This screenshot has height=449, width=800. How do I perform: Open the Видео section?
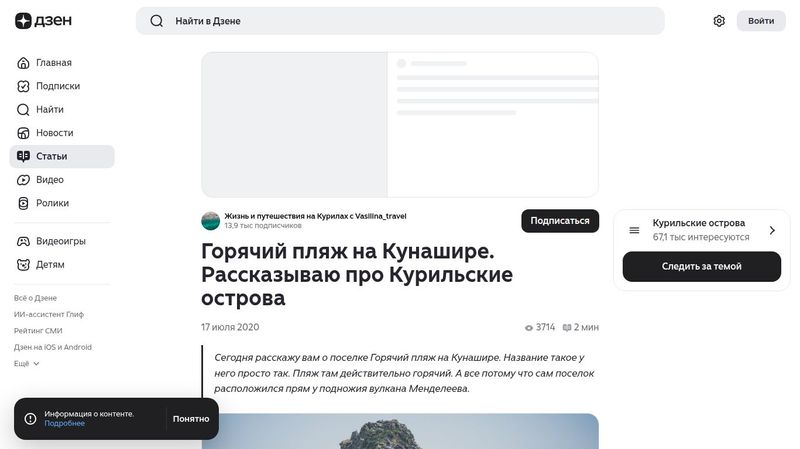(62, 180)
